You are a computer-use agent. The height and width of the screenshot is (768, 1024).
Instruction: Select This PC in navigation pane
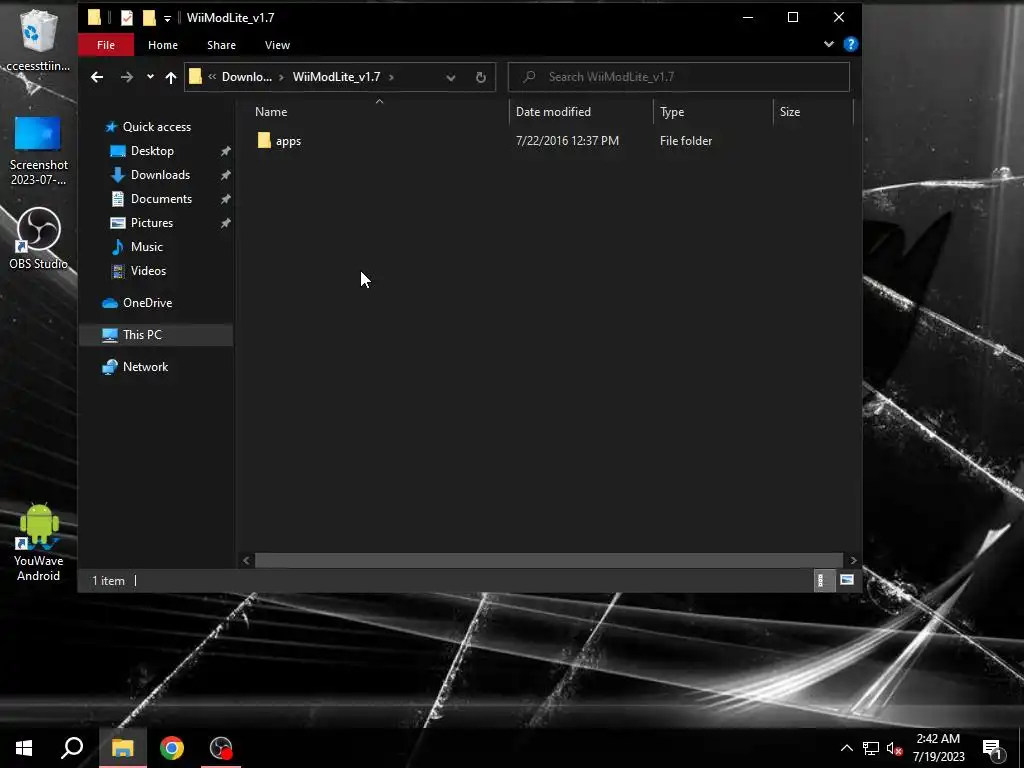coord(142,335)
